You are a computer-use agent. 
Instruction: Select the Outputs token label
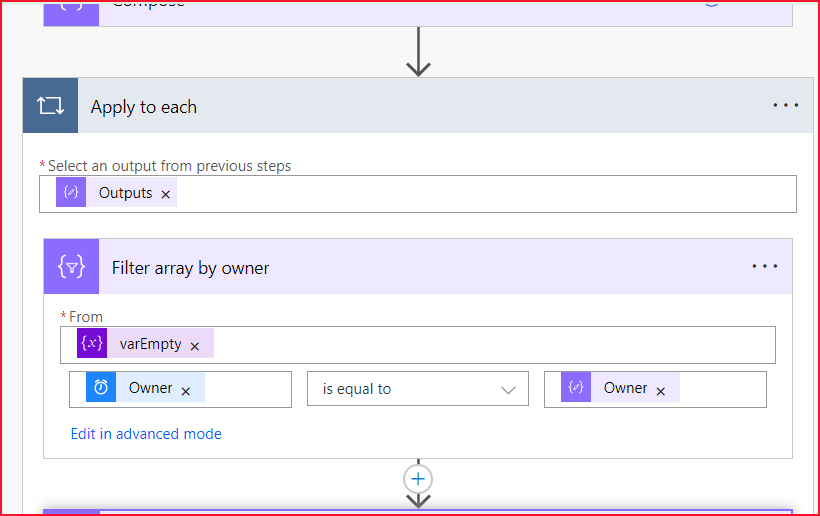pyautogui.click(x=126, y=193)
